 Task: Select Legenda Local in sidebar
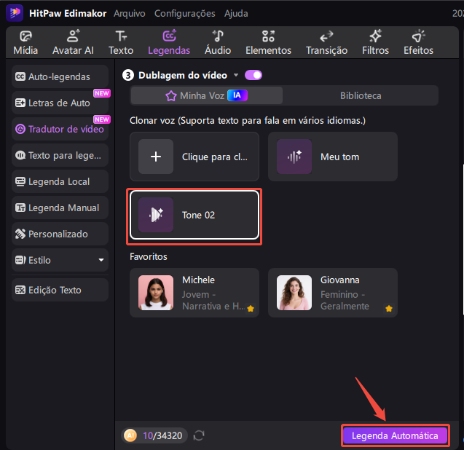(x=60, y=182)
